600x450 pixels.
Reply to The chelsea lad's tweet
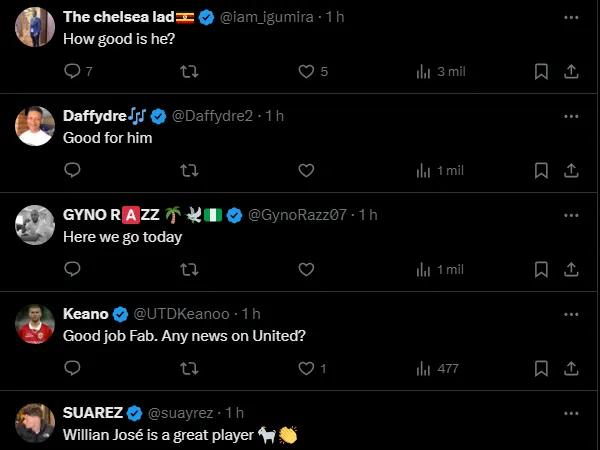click(x=72, y=71)
